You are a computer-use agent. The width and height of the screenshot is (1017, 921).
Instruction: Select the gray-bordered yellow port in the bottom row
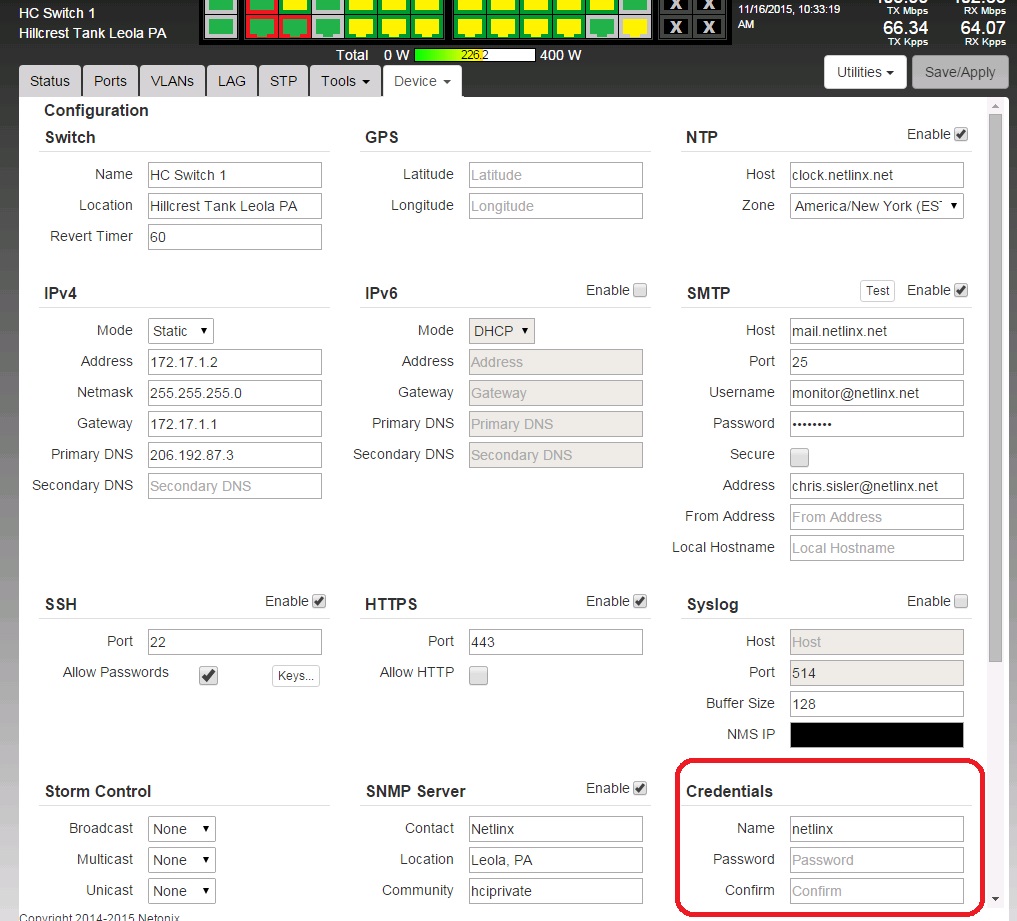(x=633, y=26)
